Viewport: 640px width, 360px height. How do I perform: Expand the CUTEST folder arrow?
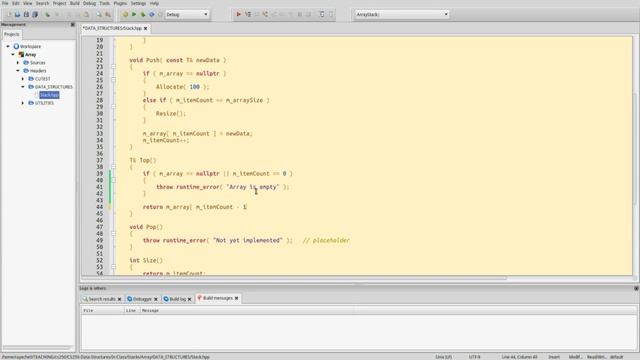tap(22, 79)
